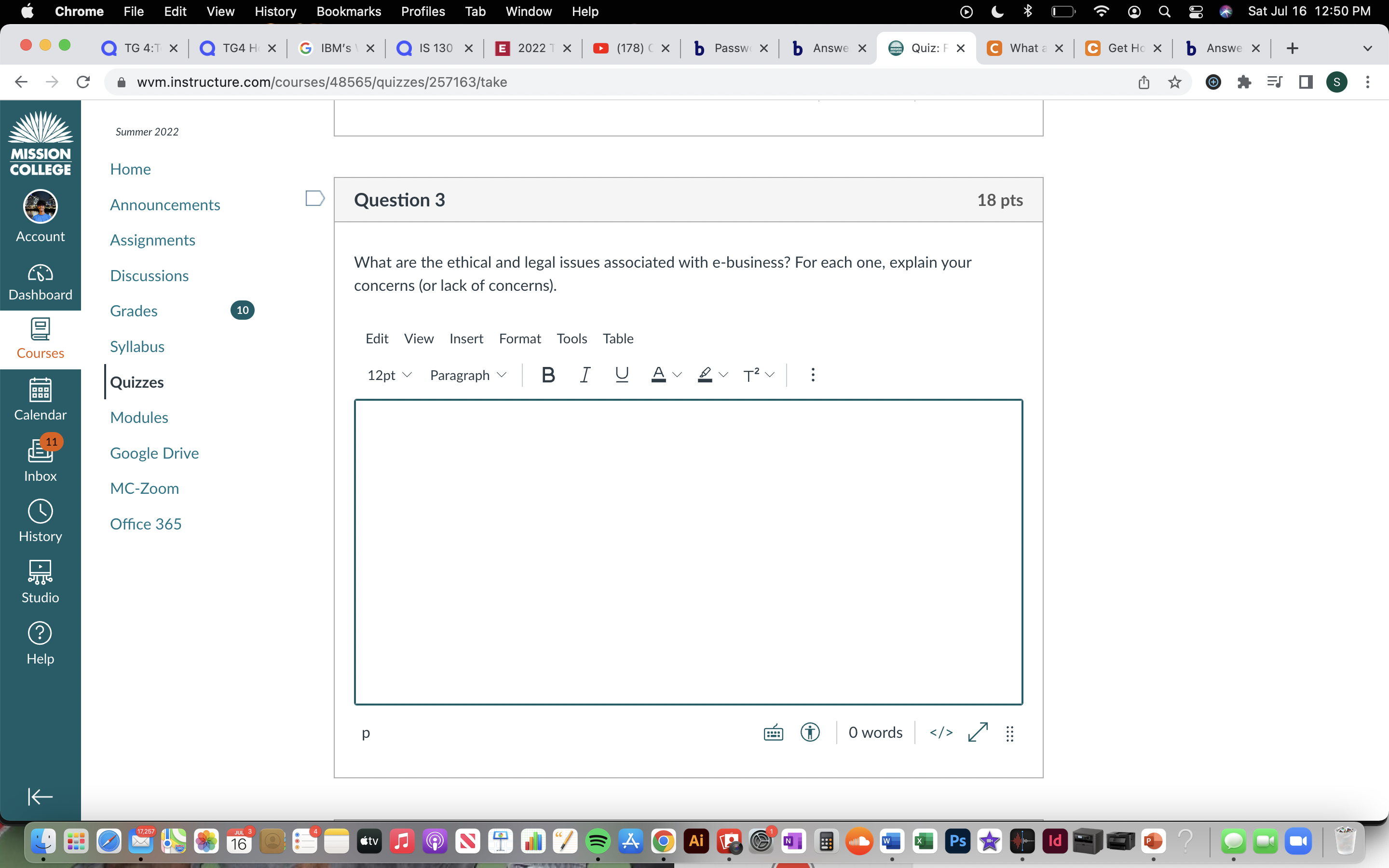Screen dimensions: 1389x868
Task: Open the Paragraph style dropdown
Action: click(468, 374)
